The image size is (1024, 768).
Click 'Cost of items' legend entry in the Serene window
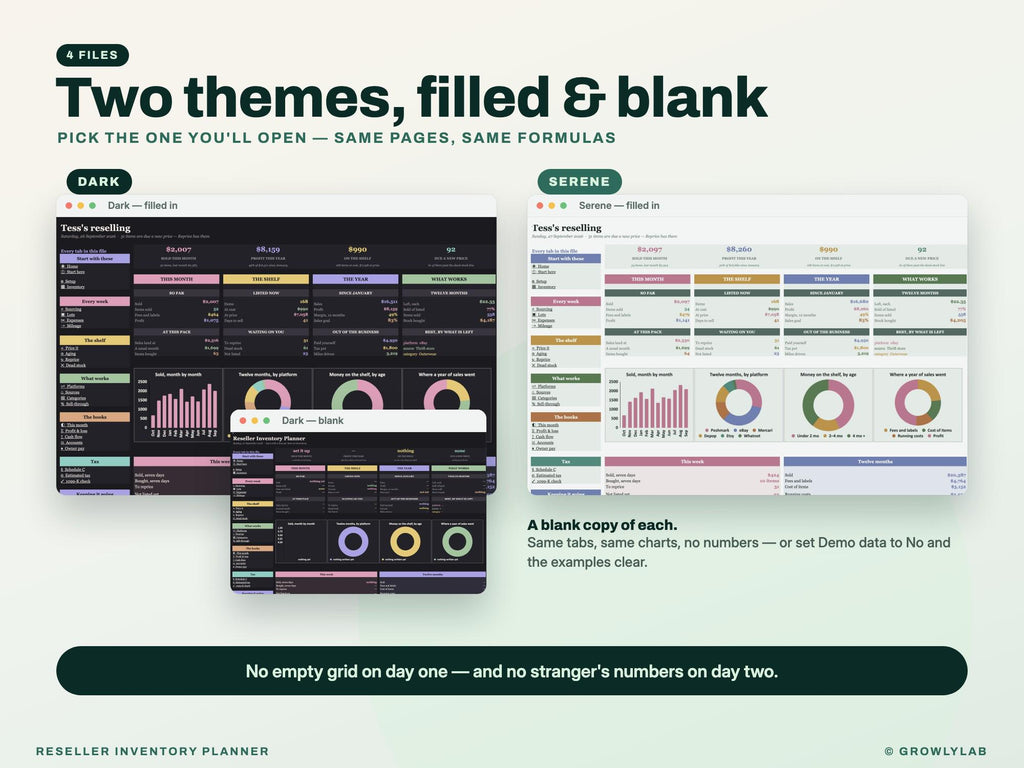click(x=936, y=430)
